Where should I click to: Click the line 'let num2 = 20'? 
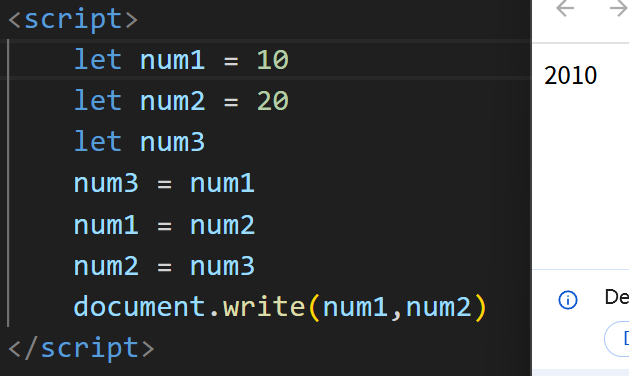point(181,101)
